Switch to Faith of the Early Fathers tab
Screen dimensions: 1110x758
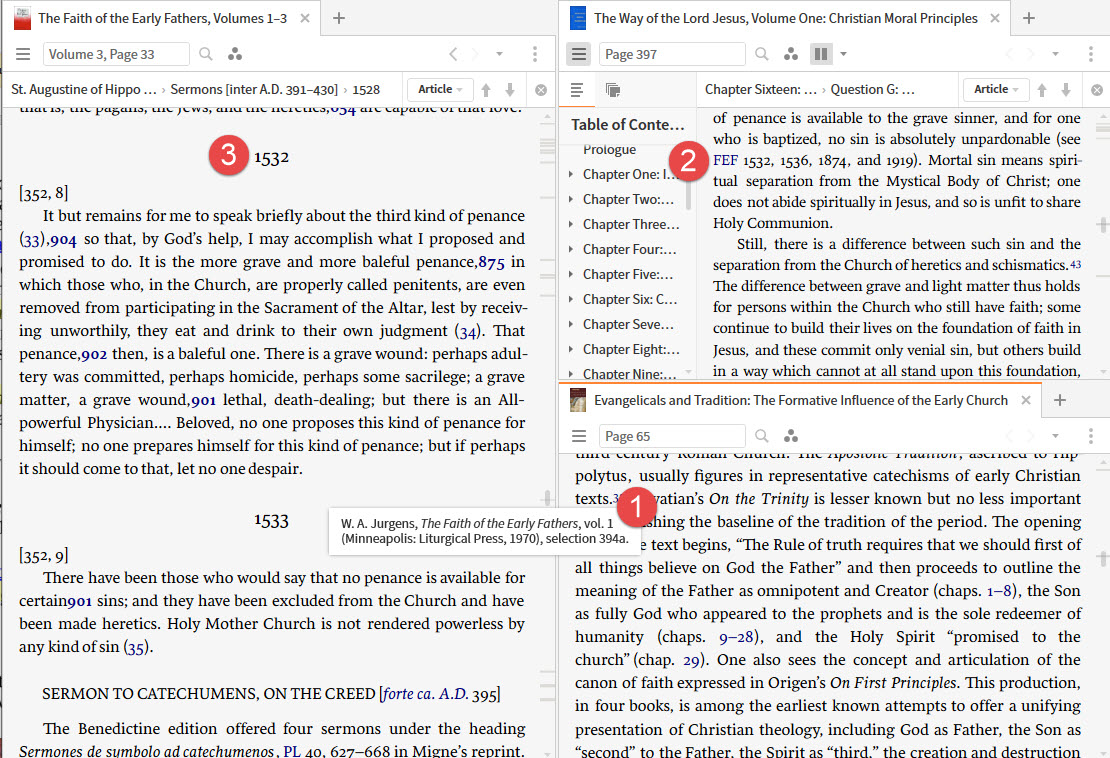[x=162, y=18]
